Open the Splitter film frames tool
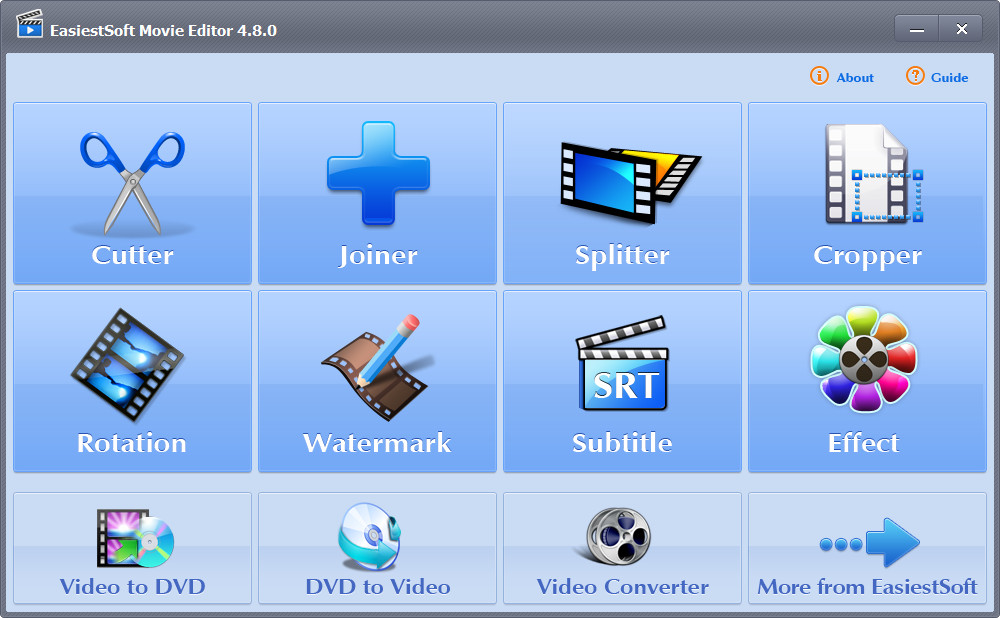Screen dimensions: 1000x618 622,193
